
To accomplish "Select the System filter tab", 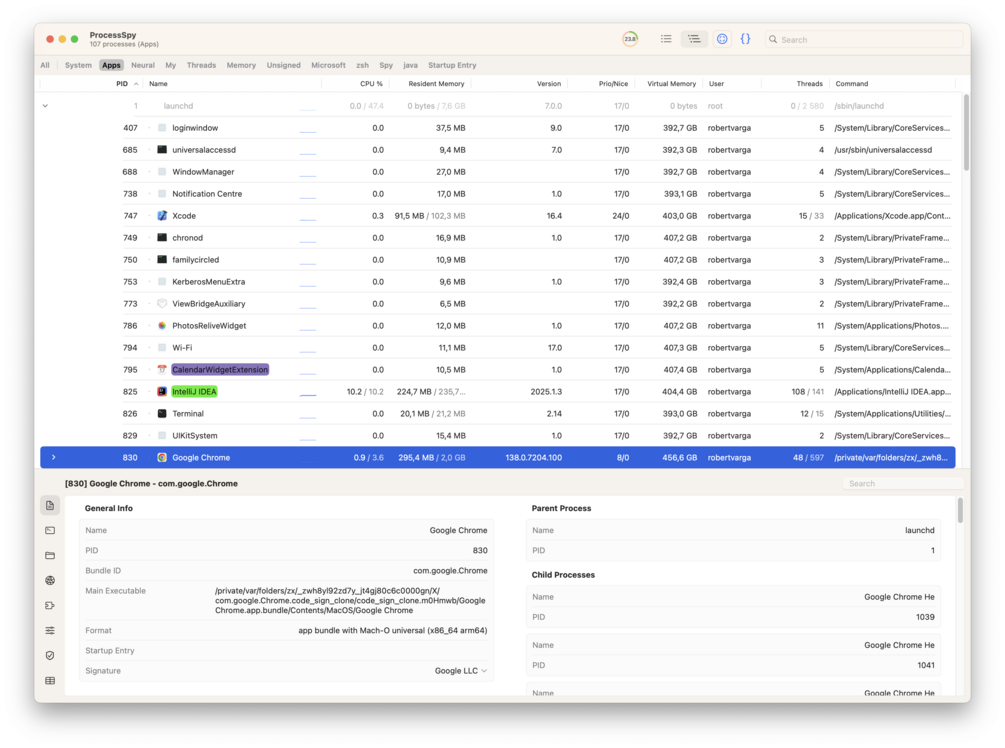I will (78, 65).
